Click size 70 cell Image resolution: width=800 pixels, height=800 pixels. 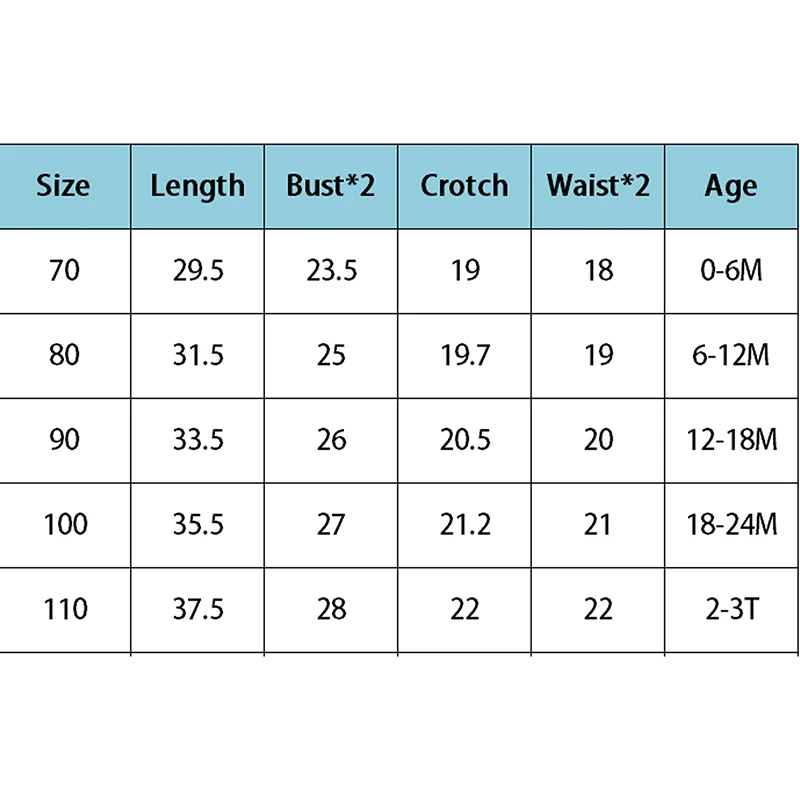click(x=64, y=270)
